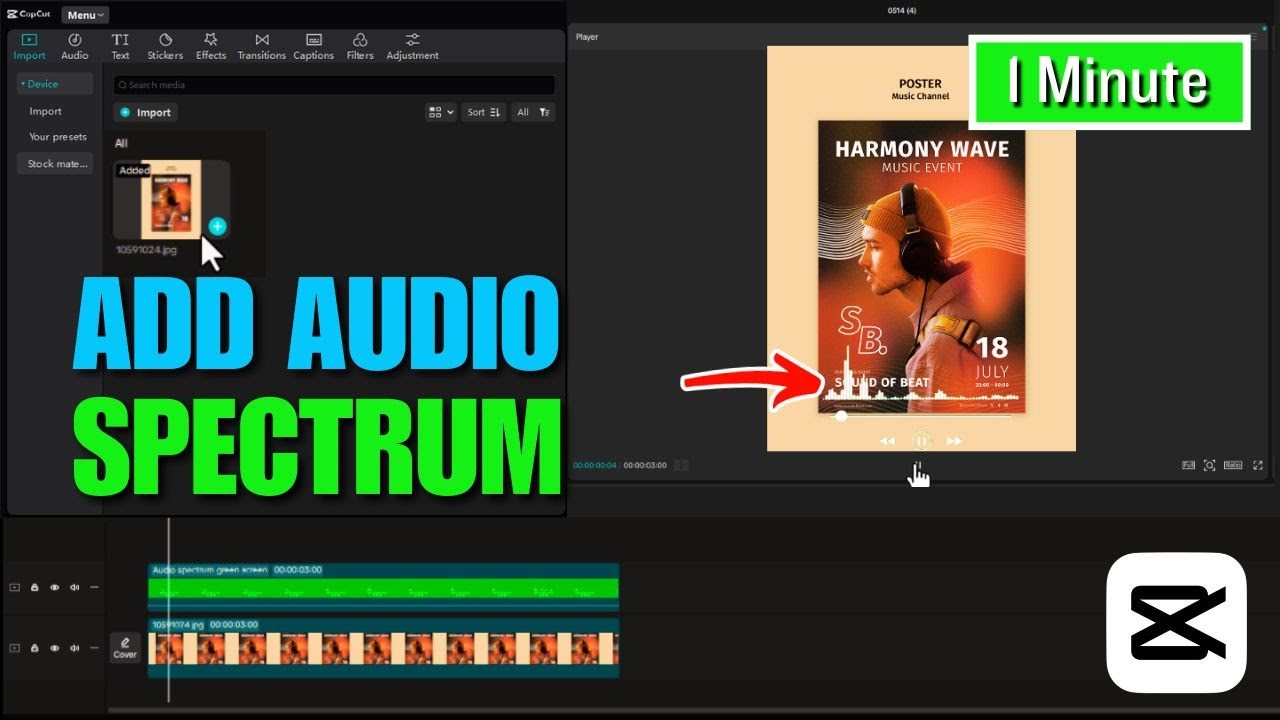Toggle fullscreen preview in player
The height and width of the screenshot is (720, 1280).
coord(1257,465)
